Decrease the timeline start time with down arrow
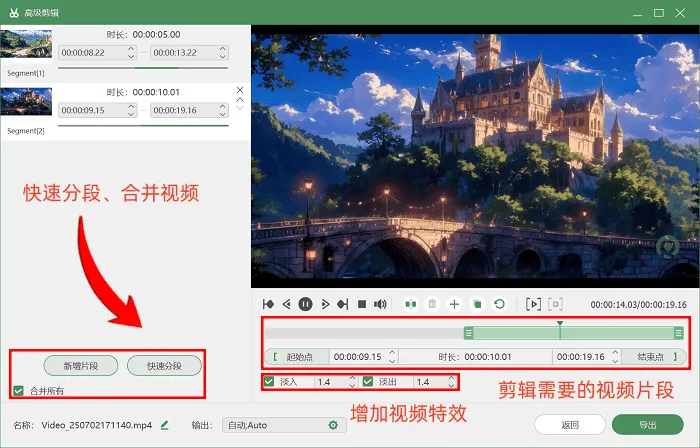 click(x=392, y=361)
